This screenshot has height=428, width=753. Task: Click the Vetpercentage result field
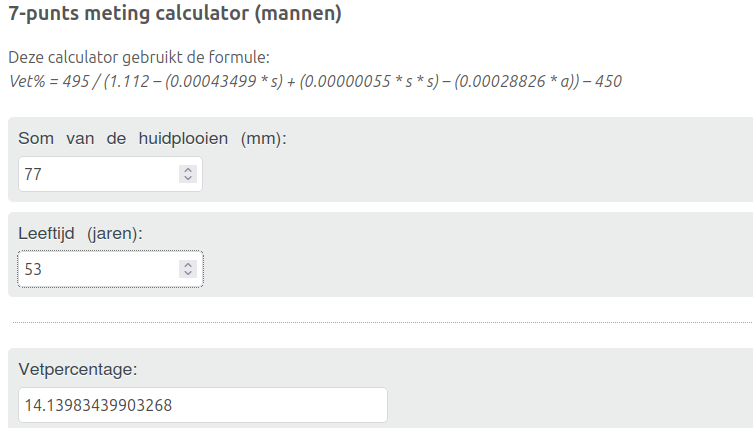(202, 405)
